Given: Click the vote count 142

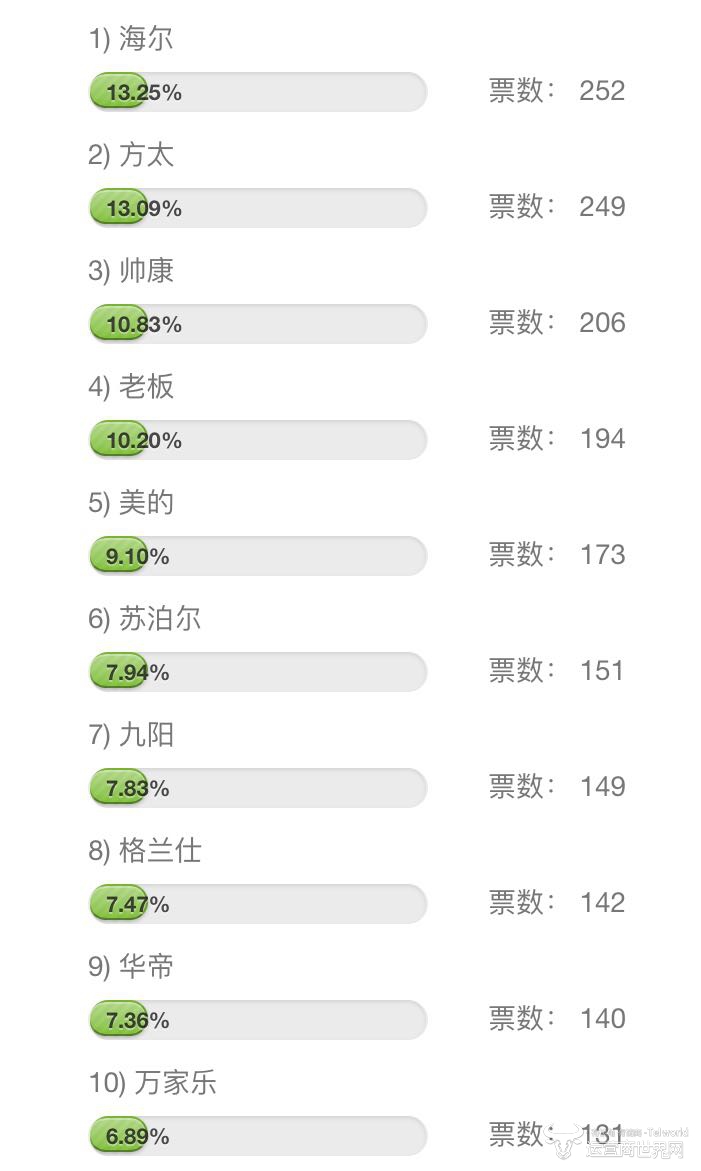Looking at the screenshot, I should 601,903.
